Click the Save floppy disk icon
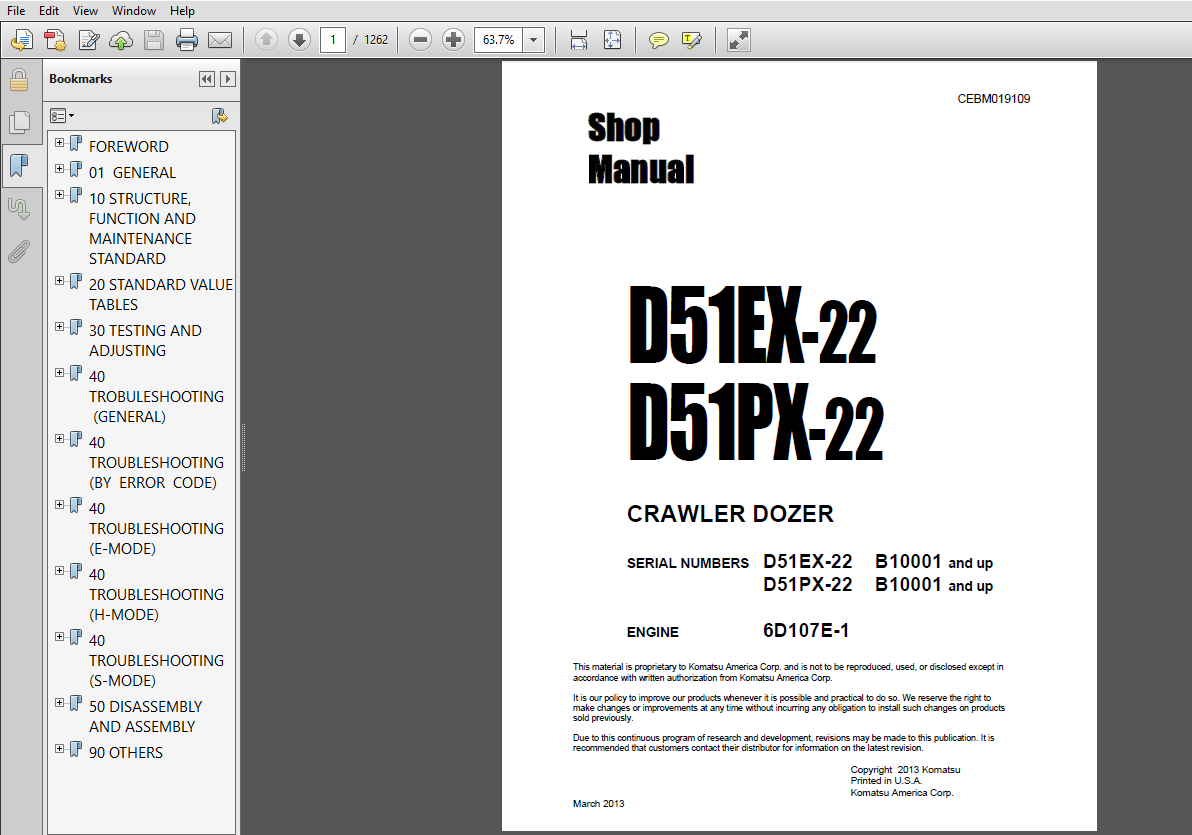Viewport: 1192px width, 835px height. [154, 40]
